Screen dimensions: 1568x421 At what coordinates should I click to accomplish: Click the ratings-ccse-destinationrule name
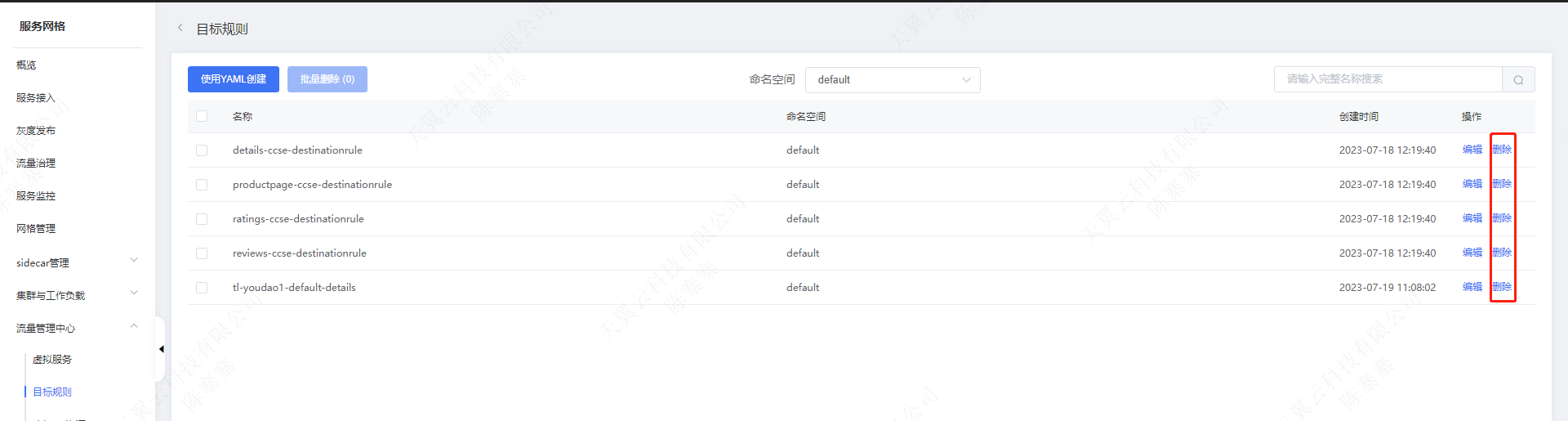tap(298, 219)
